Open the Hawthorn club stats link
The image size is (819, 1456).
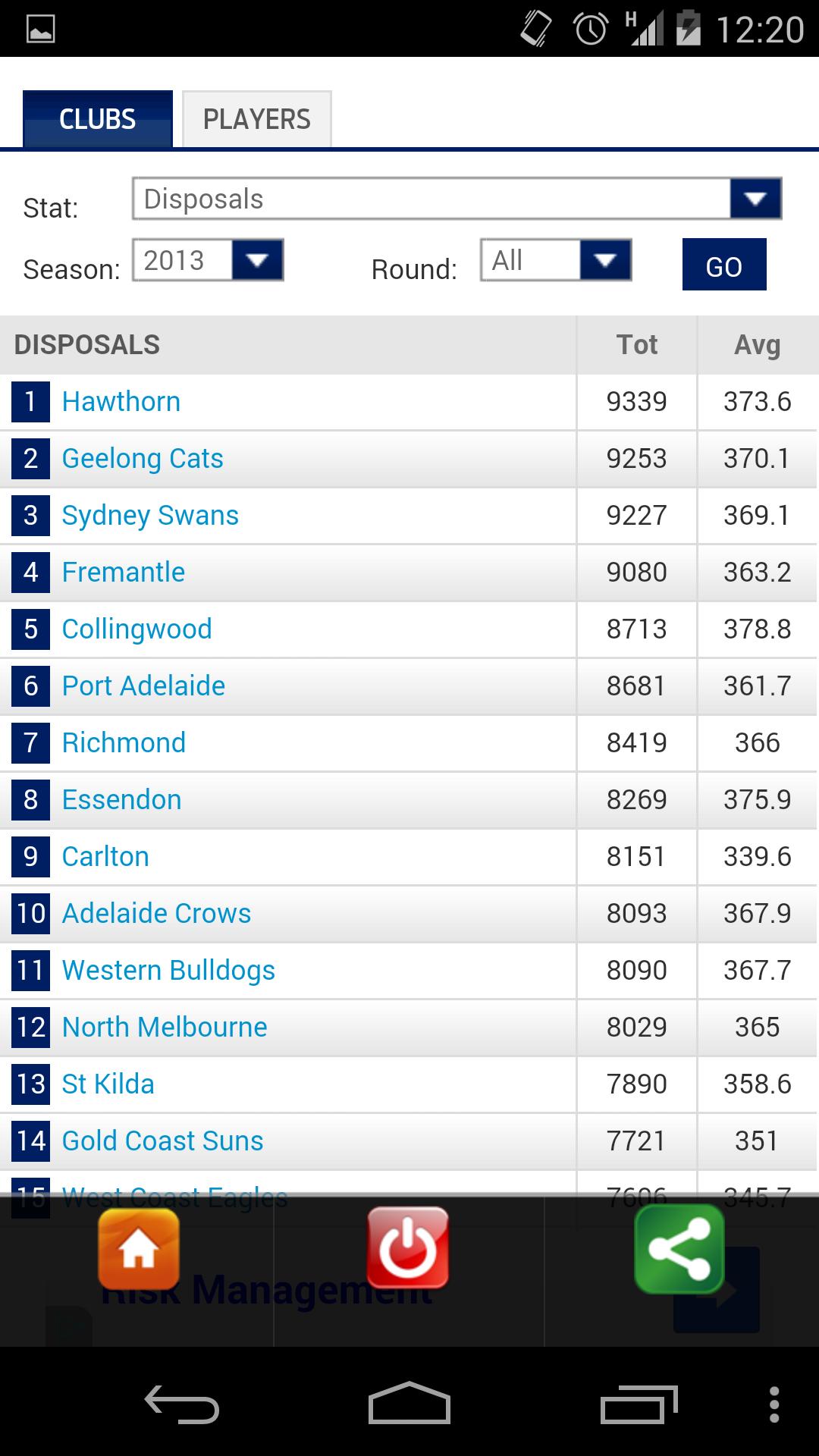tap(121, 401)
